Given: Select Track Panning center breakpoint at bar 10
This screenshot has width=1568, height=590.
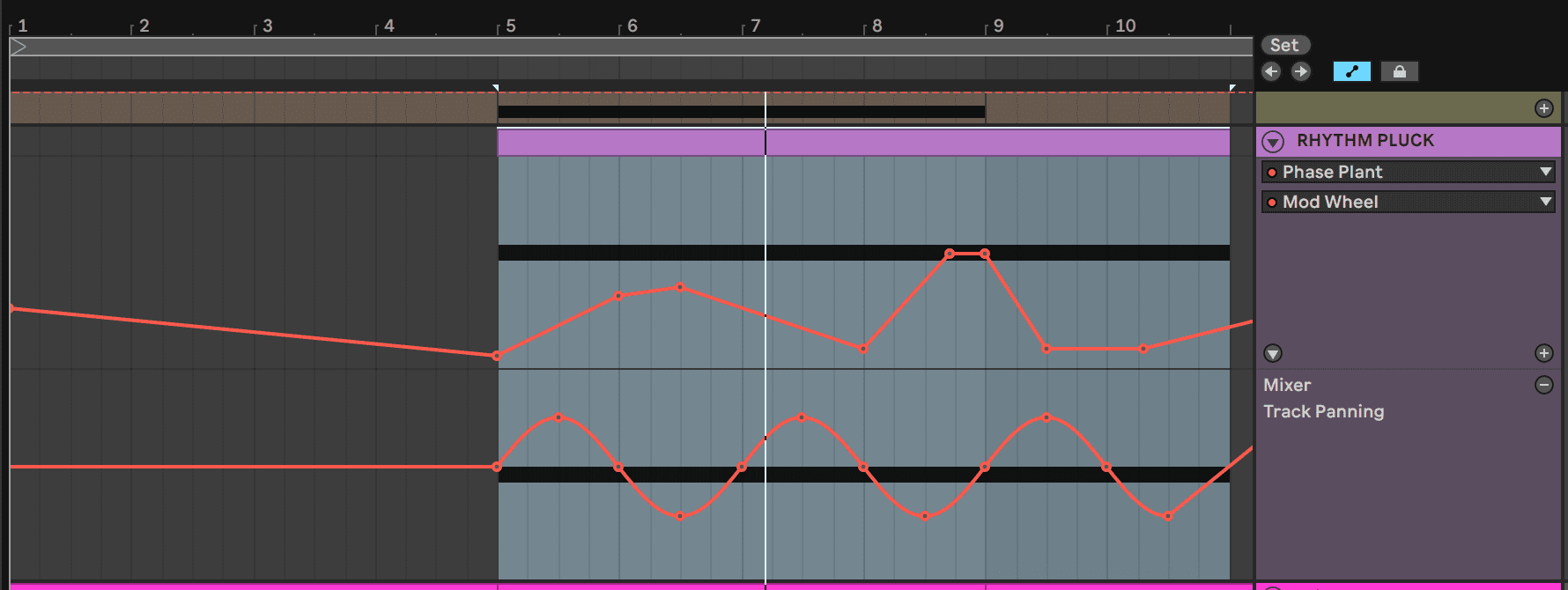Looking at the screenshot, I should coord(1106,467).
